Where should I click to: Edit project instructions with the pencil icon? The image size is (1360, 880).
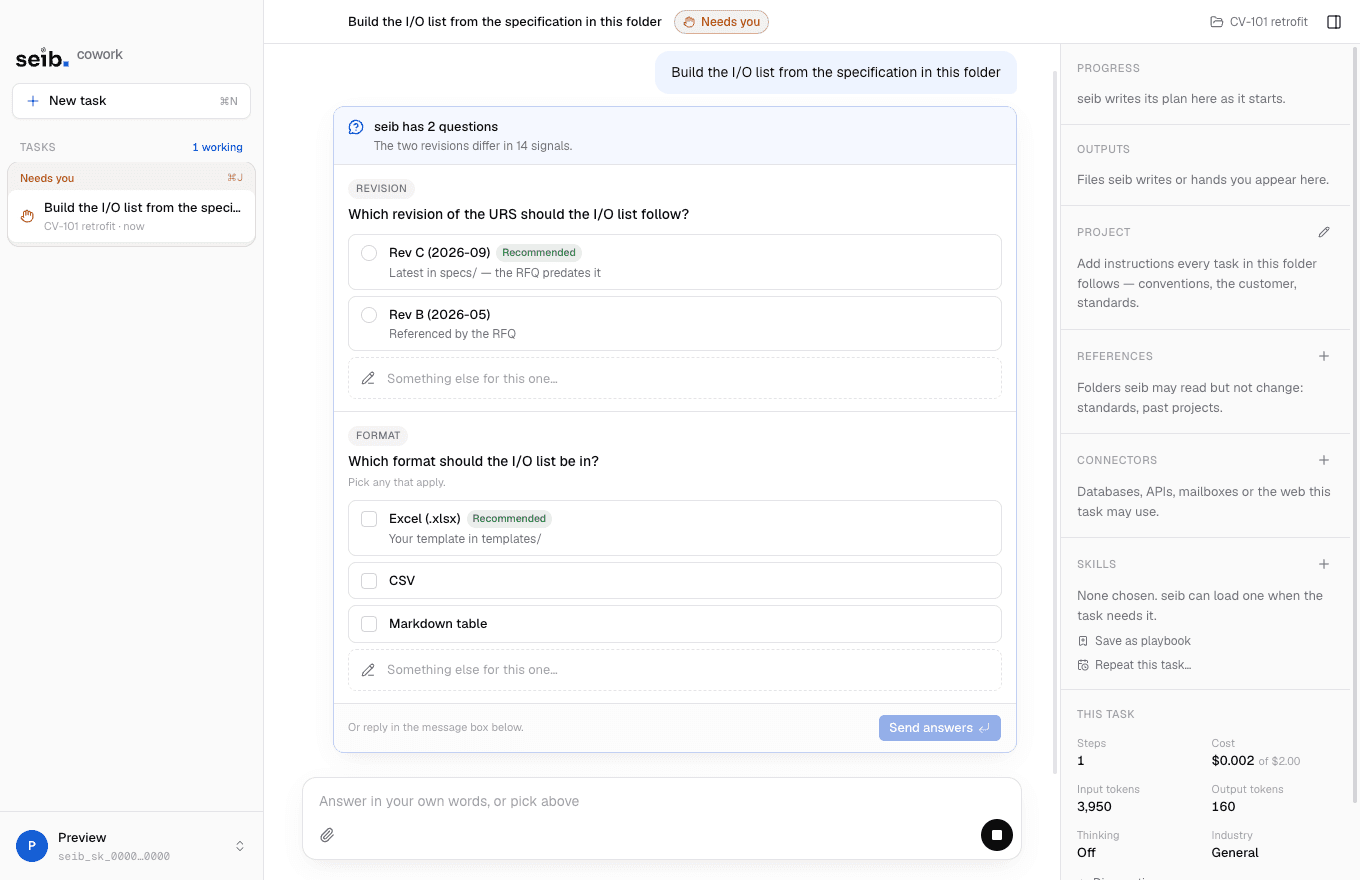tap(1324, 232)
